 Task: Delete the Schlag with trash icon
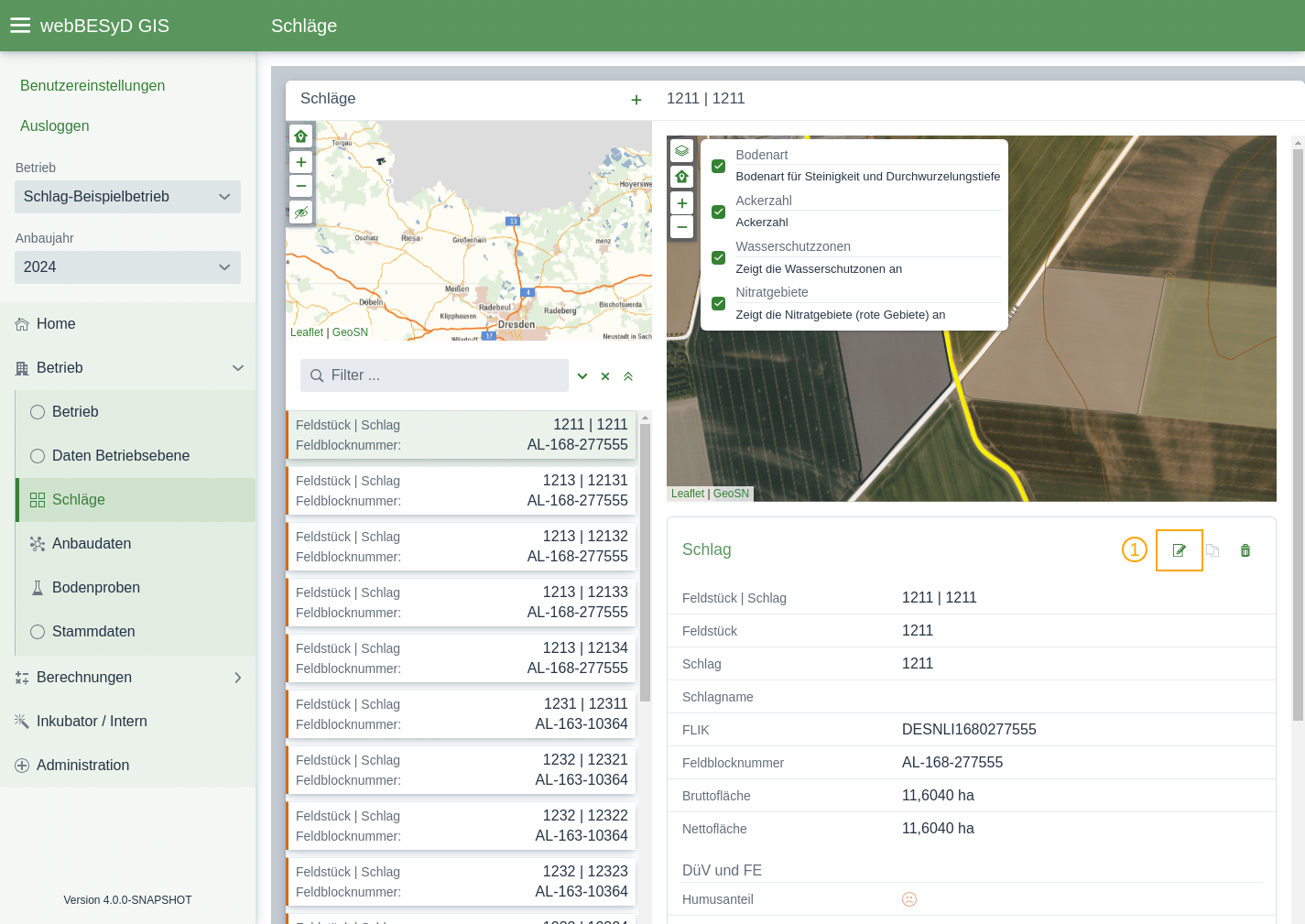point(1245,550)
